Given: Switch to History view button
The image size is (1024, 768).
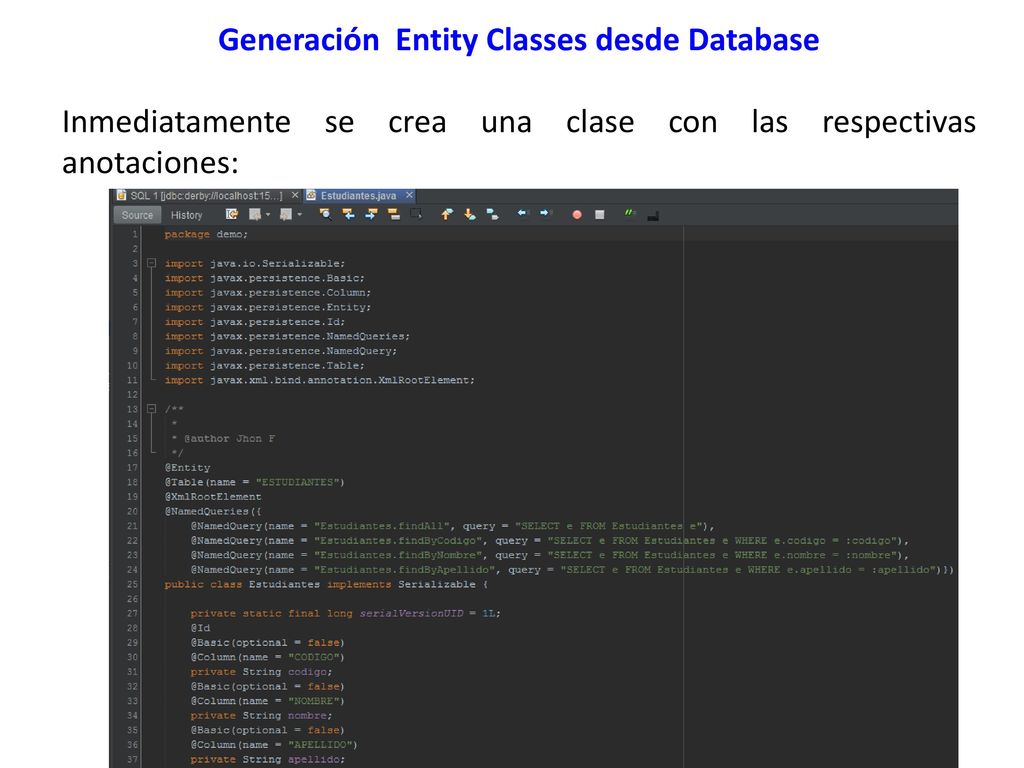Looking at the screenshot, I should (x=187, y=215).
